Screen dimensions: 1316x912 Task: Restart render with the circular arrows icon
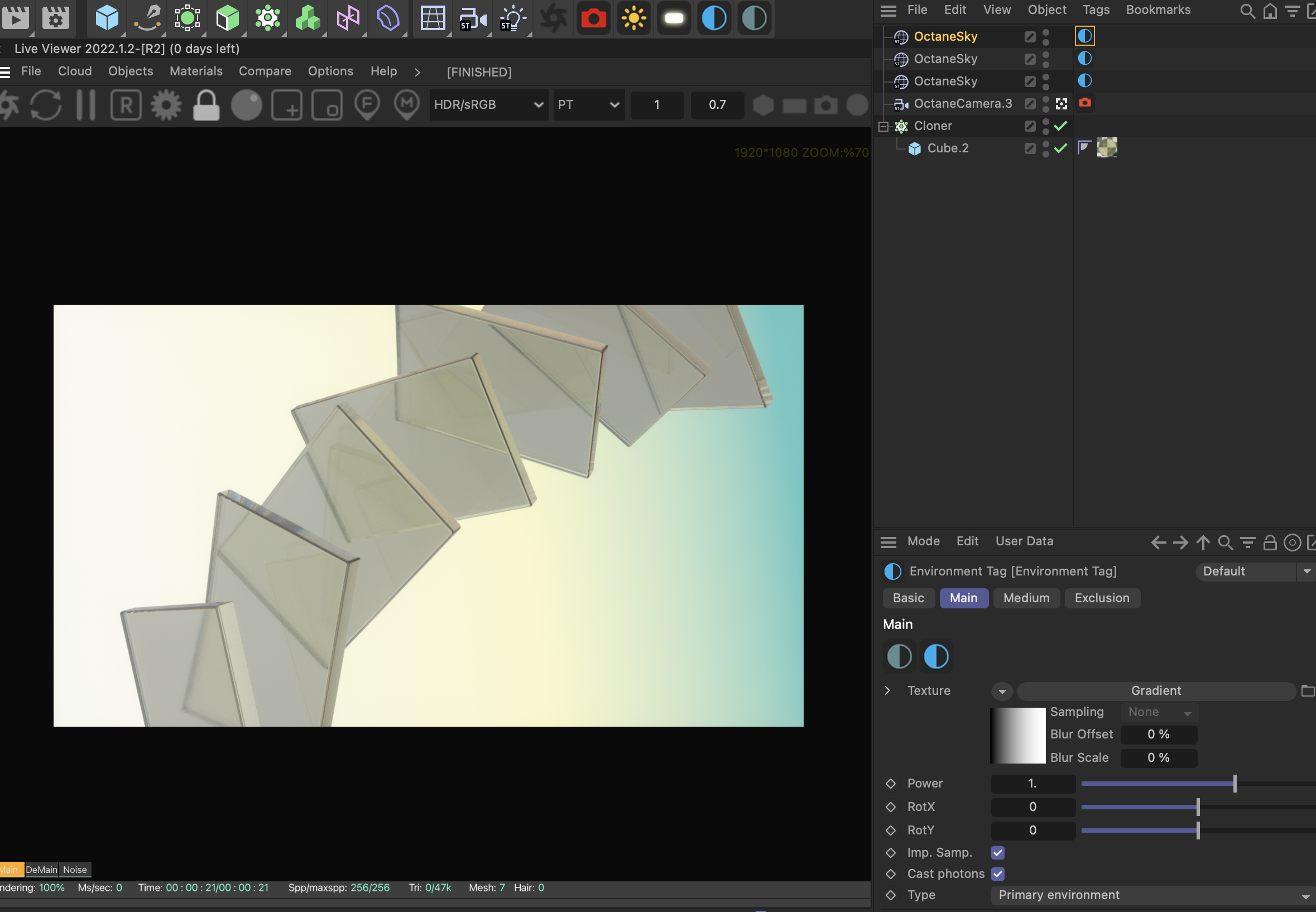coord(46,105)
